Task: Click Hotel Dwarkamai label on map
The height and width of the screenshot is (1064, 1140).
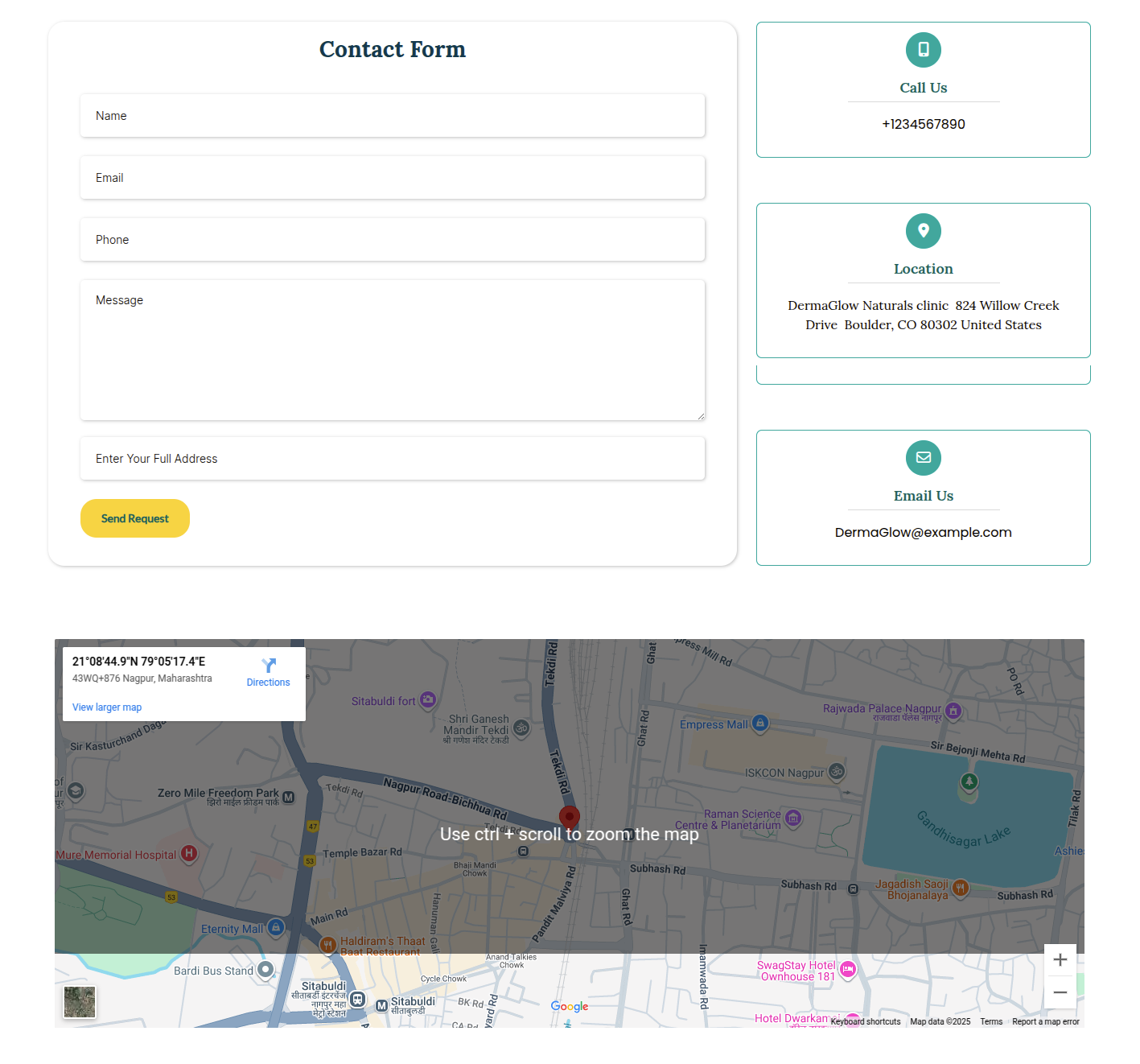Action: (796, 1018)
